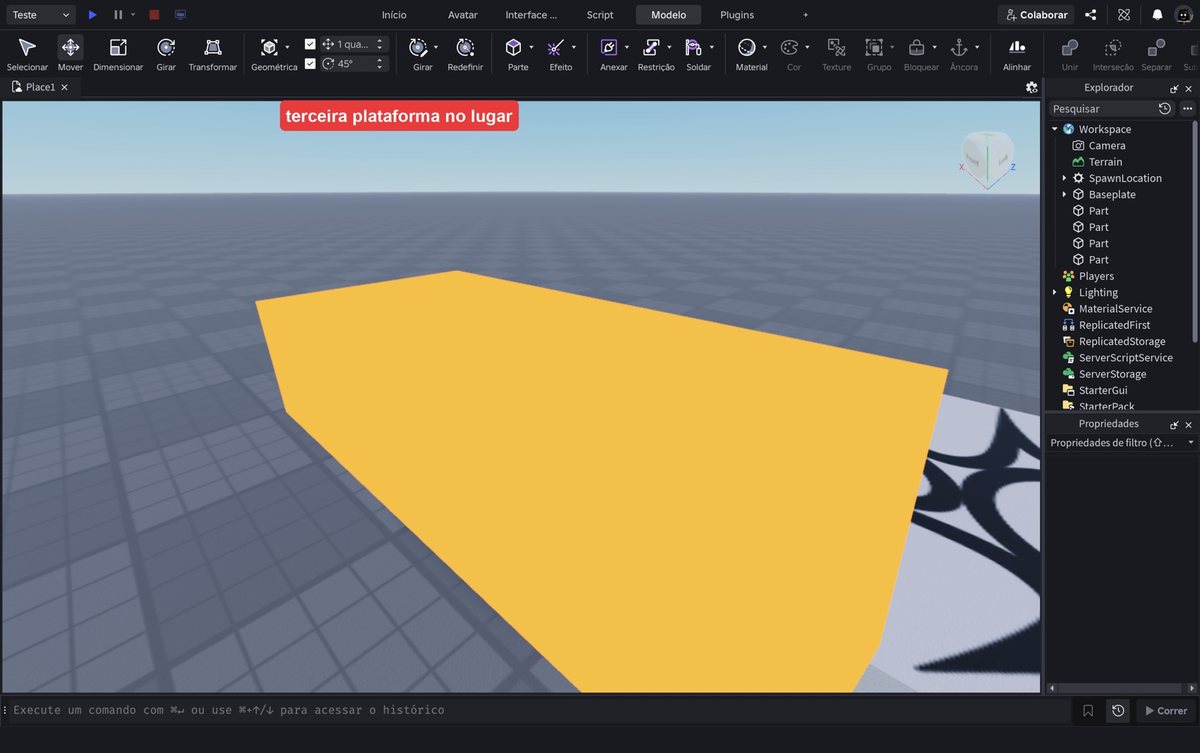Open the Assistant icon next to share

click(1124, 15)
